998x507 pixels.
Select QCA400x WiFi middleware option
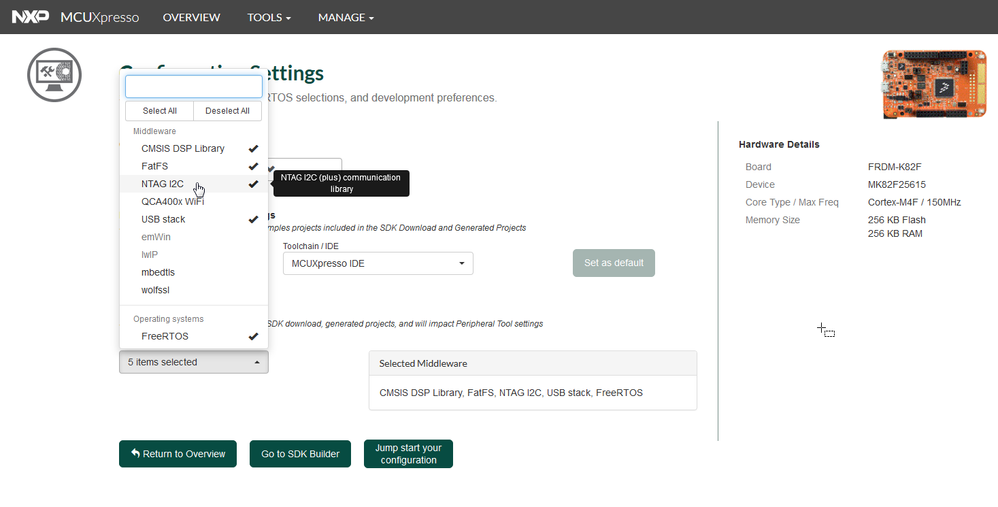click(x=193, y=202)
